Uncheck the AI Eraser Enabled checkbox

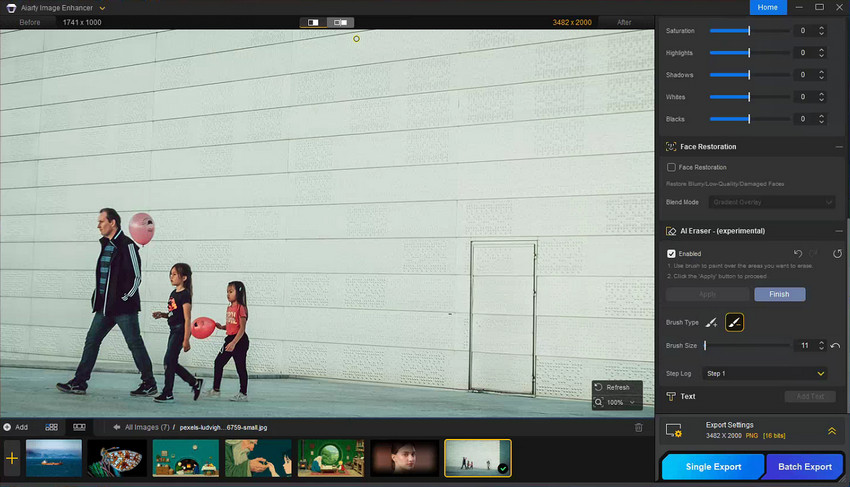(x=671, y=254)
